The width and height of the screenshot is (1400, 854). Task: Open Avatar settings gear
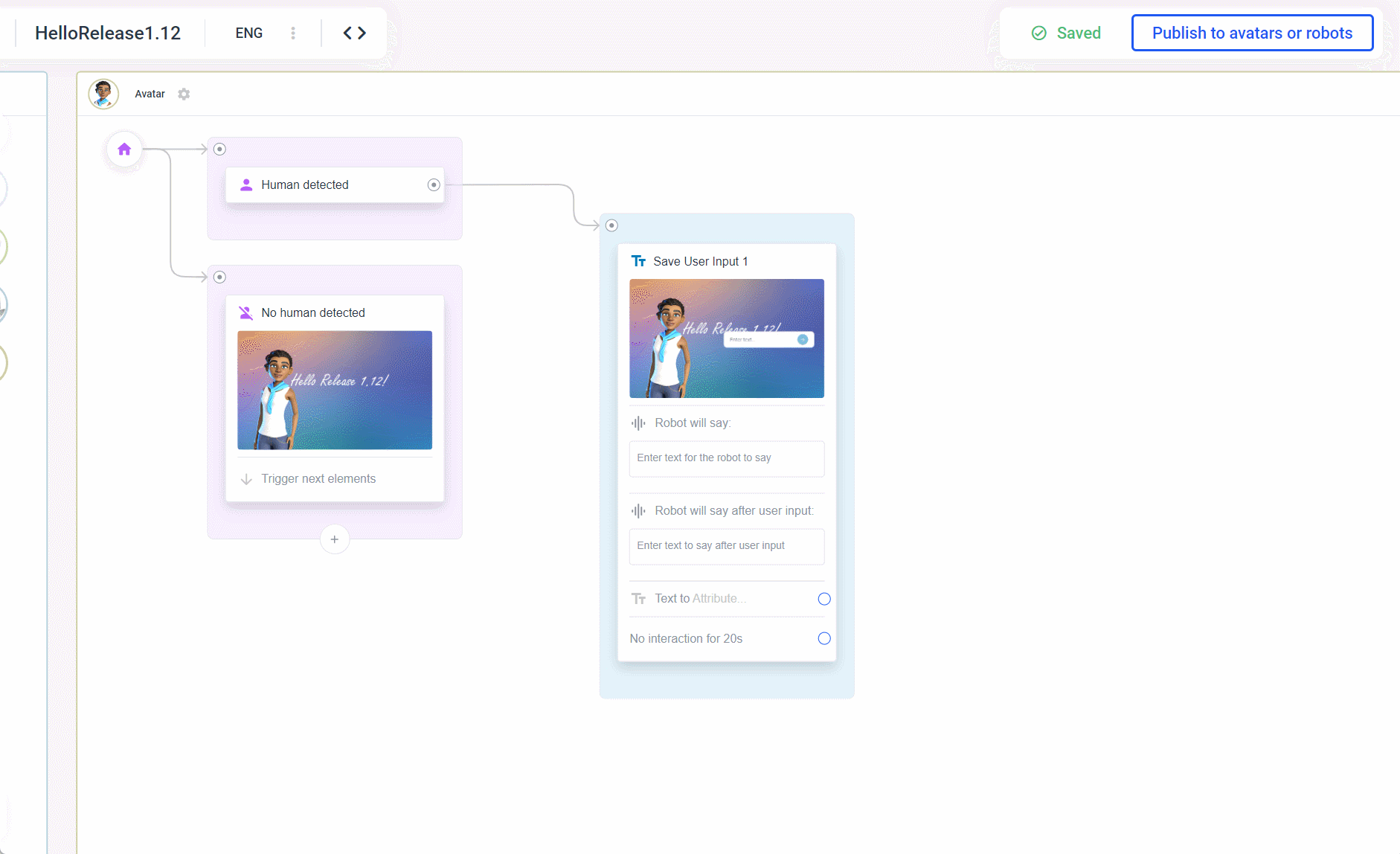[184, 94]
